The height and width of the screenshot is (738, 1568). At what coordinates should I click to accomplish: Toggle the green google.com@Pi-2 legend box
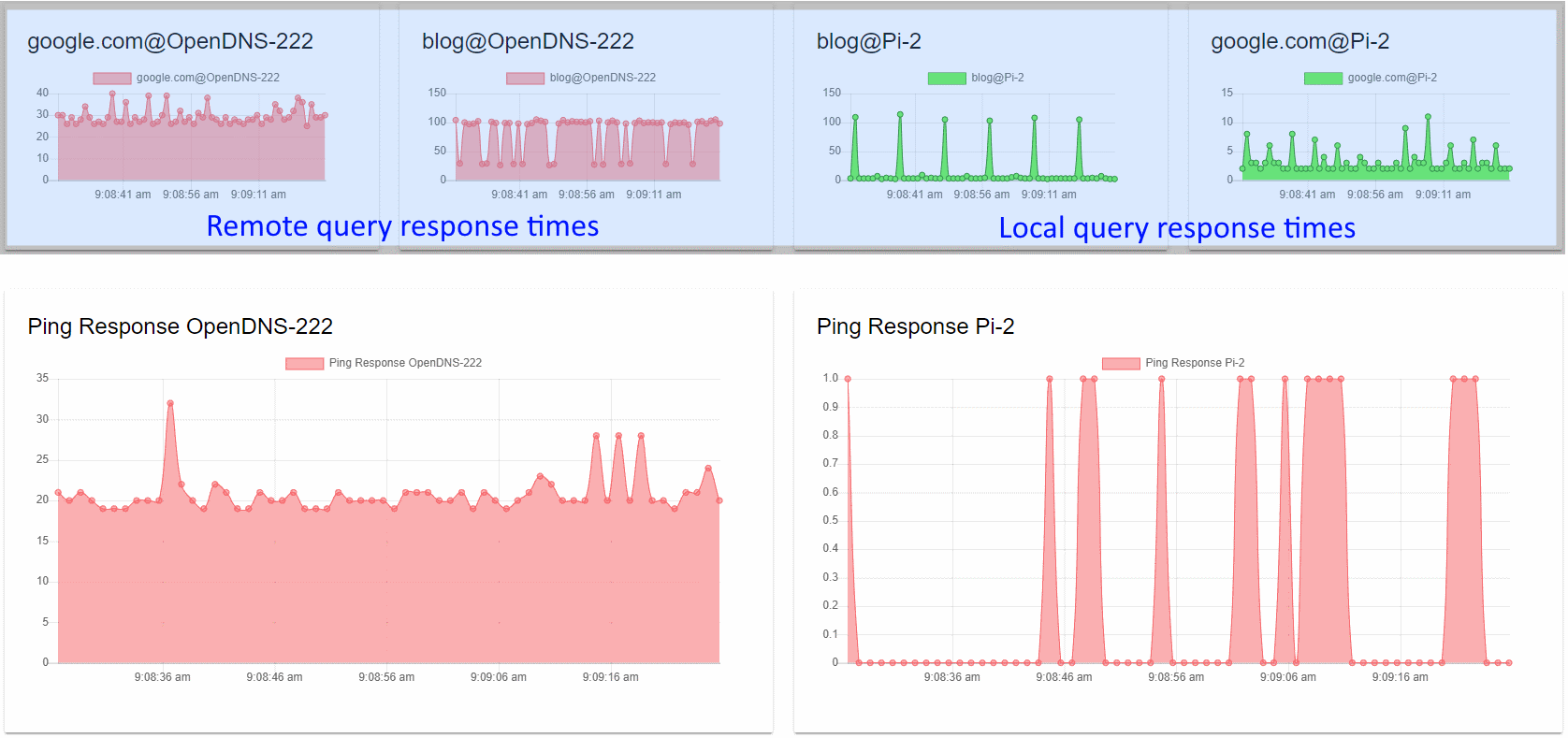pos(1323,78)
